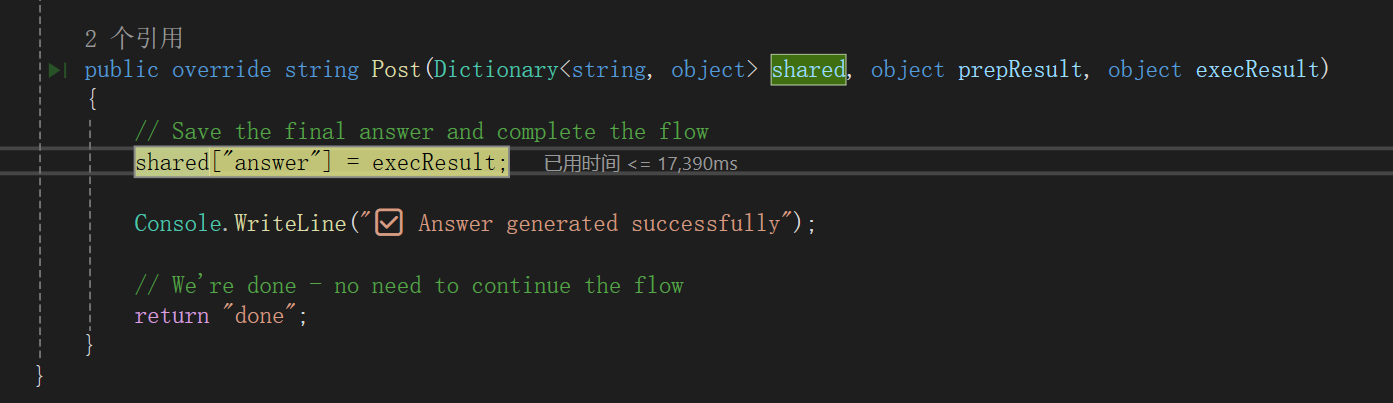
Task: Click "execResult" in the method signature
Action: pyautogui.click(x=1257, y=70)
